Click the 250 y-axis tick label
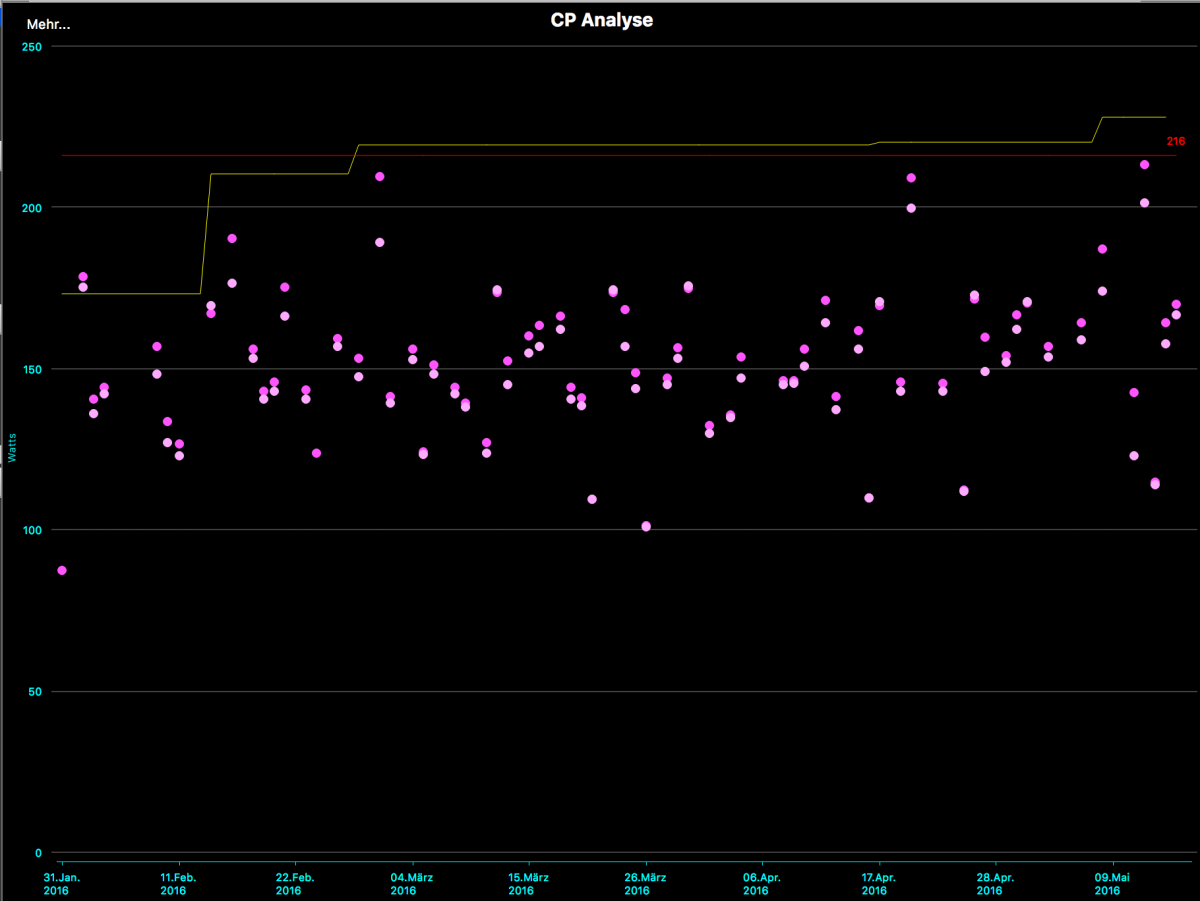Viewport: 1200px width, 901px height. (x=33, y=46)
